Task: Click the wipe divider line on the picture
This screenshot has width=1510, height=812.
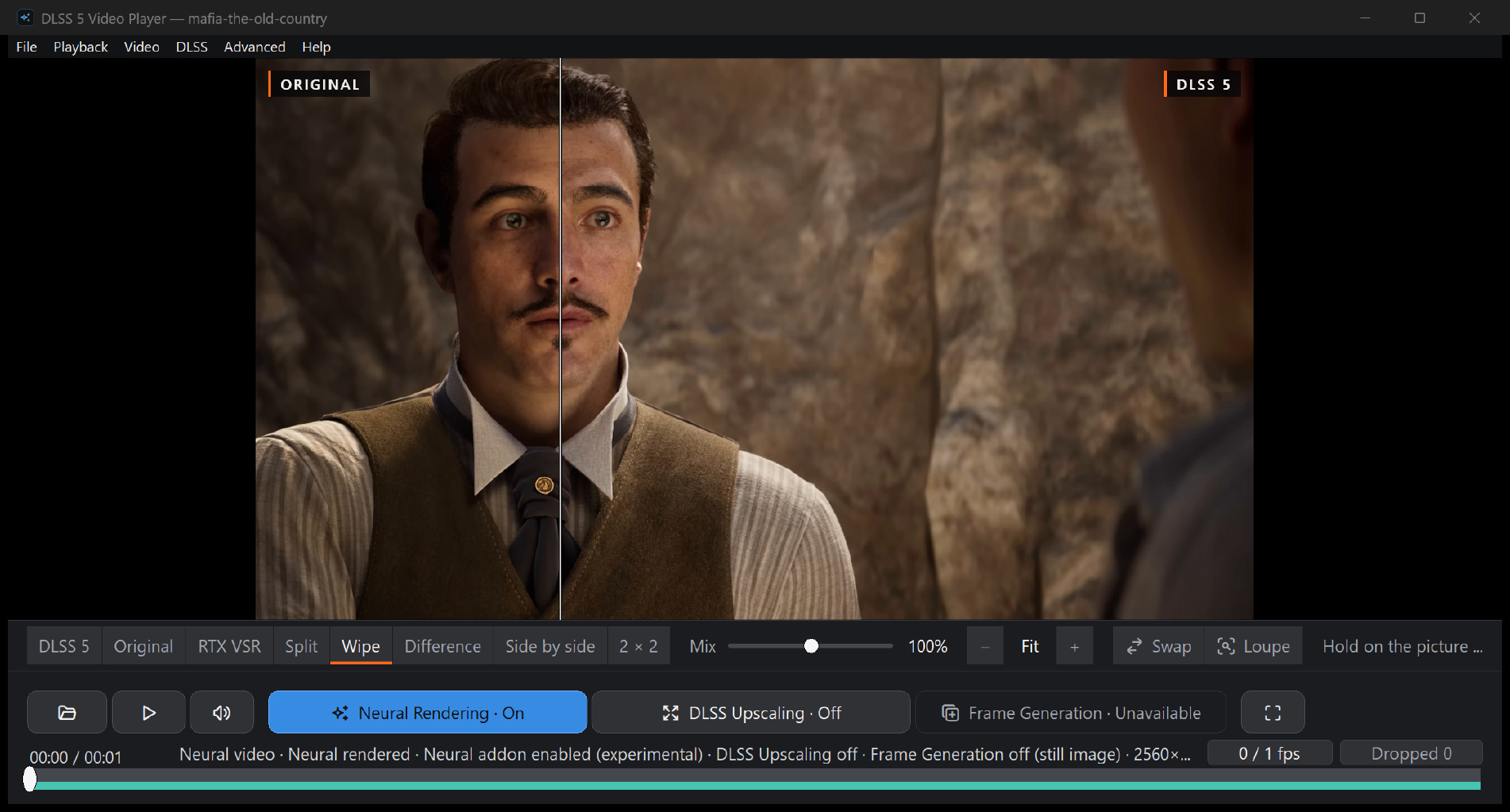Action: click(560, 339)
